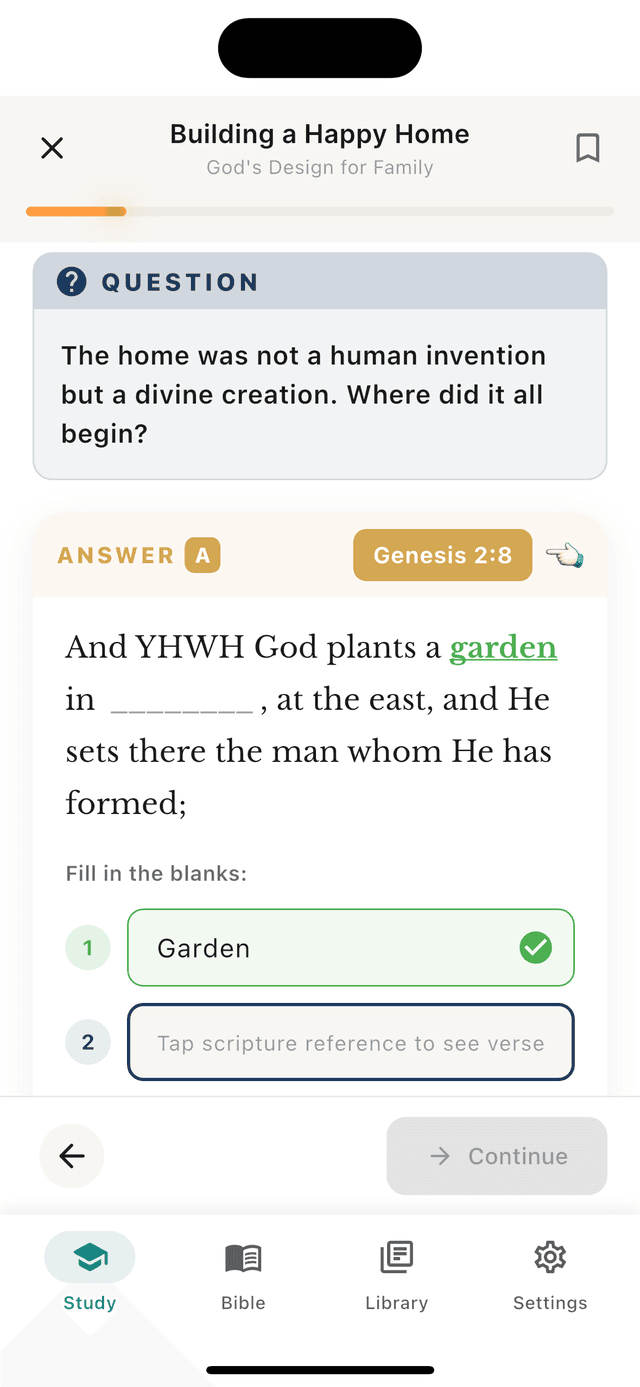Viewport: 640px width, 1387px height.
Task: Tap the Genesis 2:8 scripture reference button
Action: coord(442,555)
